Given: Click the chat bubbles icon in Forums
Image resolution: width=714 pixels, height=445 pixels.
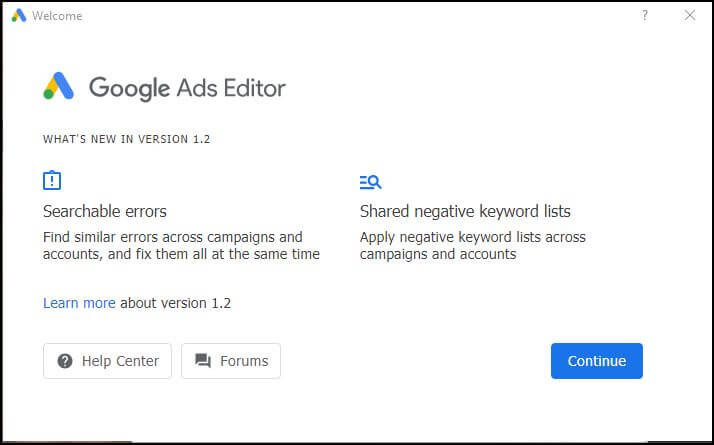Looking at the screenshot, I should pyautogui.click(x=203, y=361).
